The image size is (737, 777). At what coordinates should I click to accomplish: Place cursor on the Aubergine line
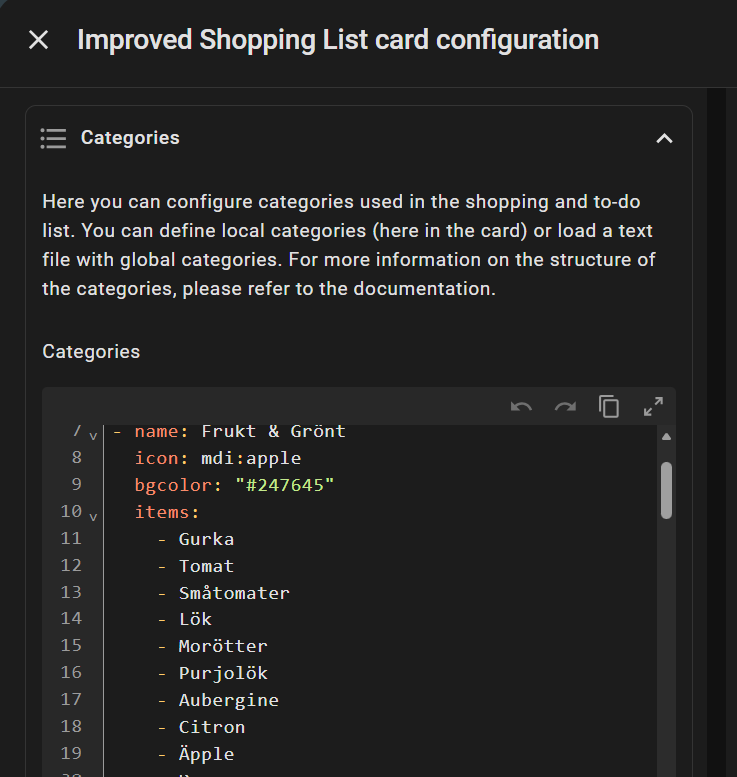(228, 700)
